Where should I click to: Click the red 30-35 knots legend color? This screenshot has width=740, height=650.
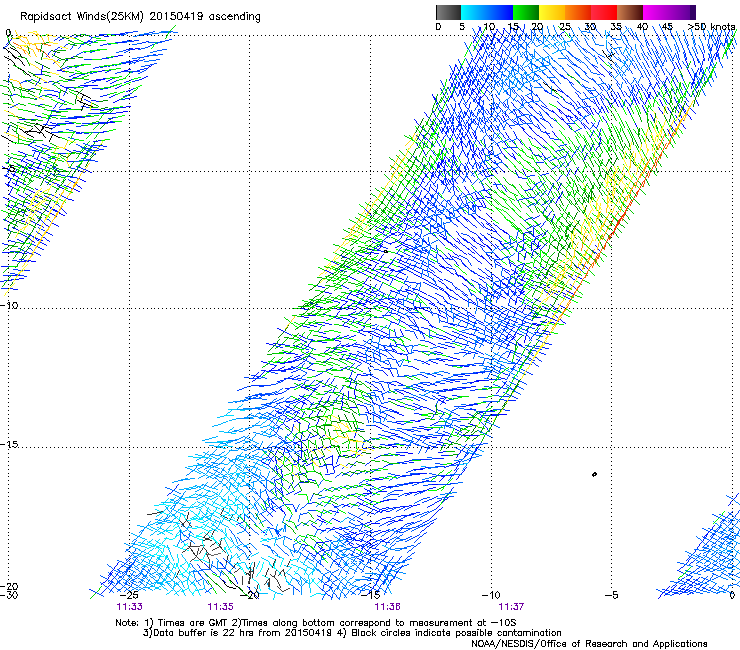tap(604, 12)
